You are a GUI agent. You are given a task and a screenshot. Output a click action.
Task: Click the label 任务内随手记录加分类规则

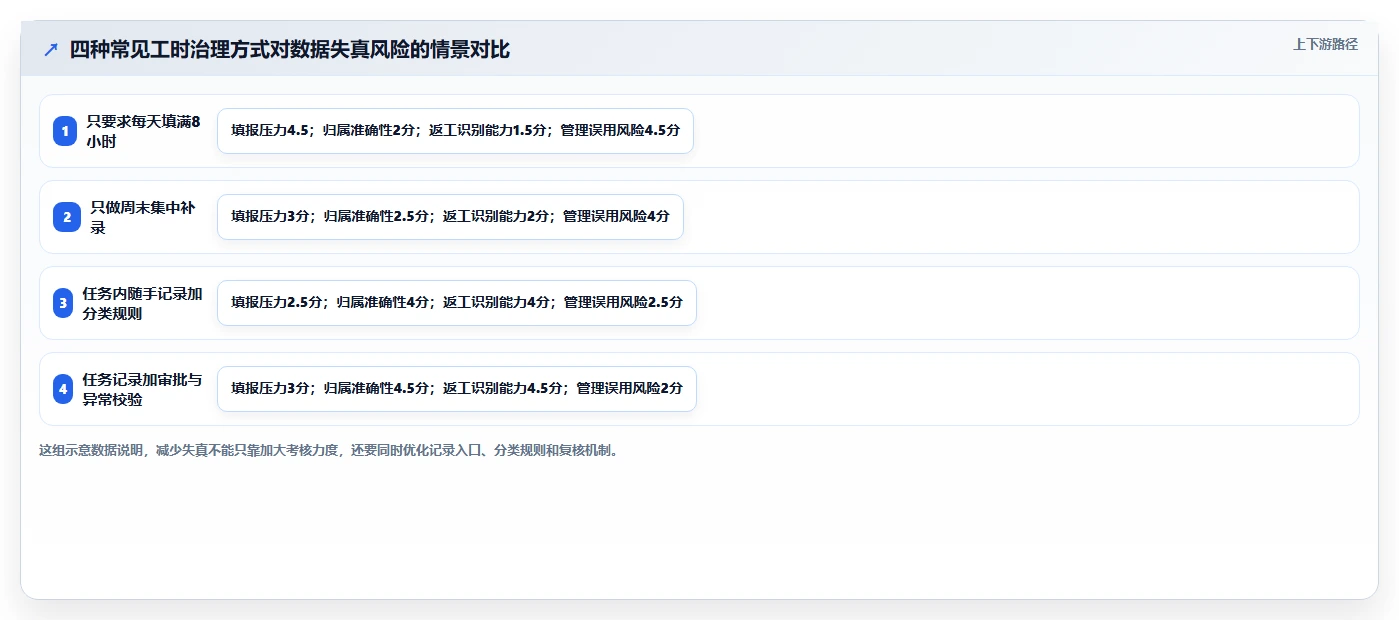143,303
